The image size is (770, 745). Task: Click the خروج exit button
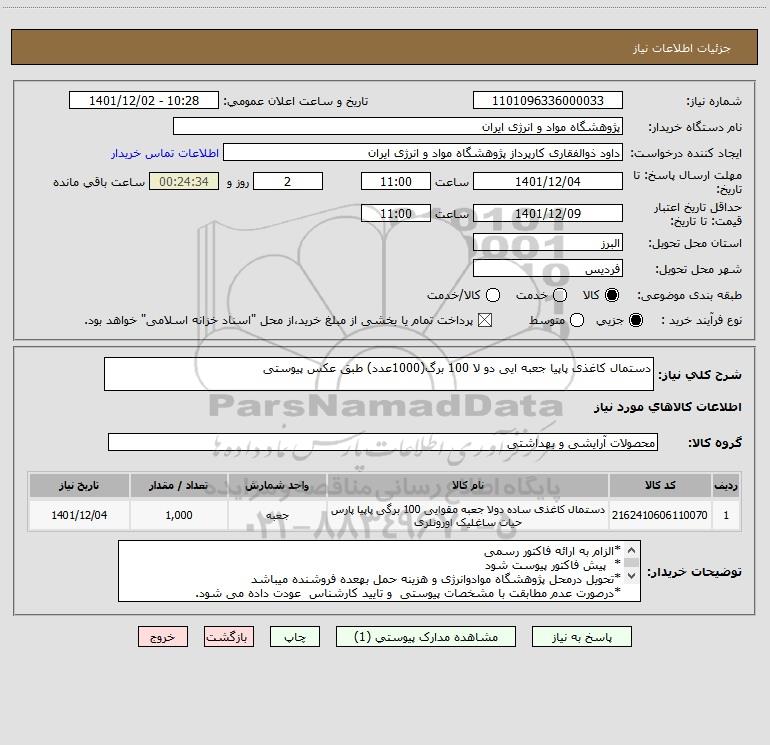[x=163, y=637]
